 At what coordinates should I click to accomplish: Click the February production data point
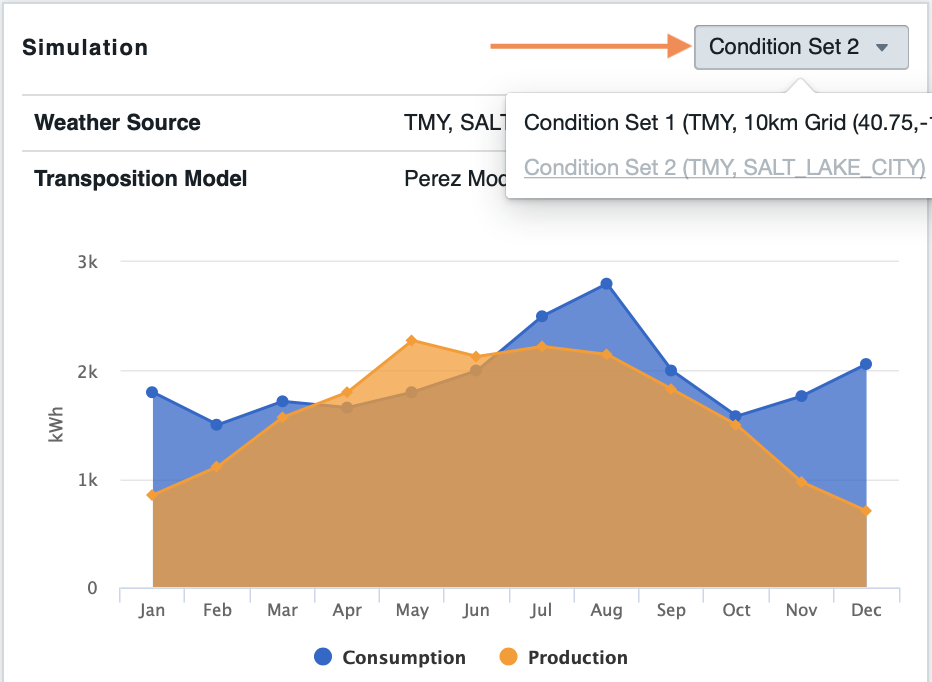pyautogui.click(x=217, y=467)
